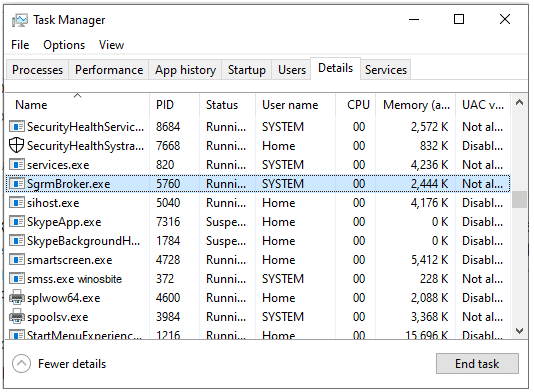
Task: Click the vertical scrollbar thumb
Action: (x=519, y=199)
